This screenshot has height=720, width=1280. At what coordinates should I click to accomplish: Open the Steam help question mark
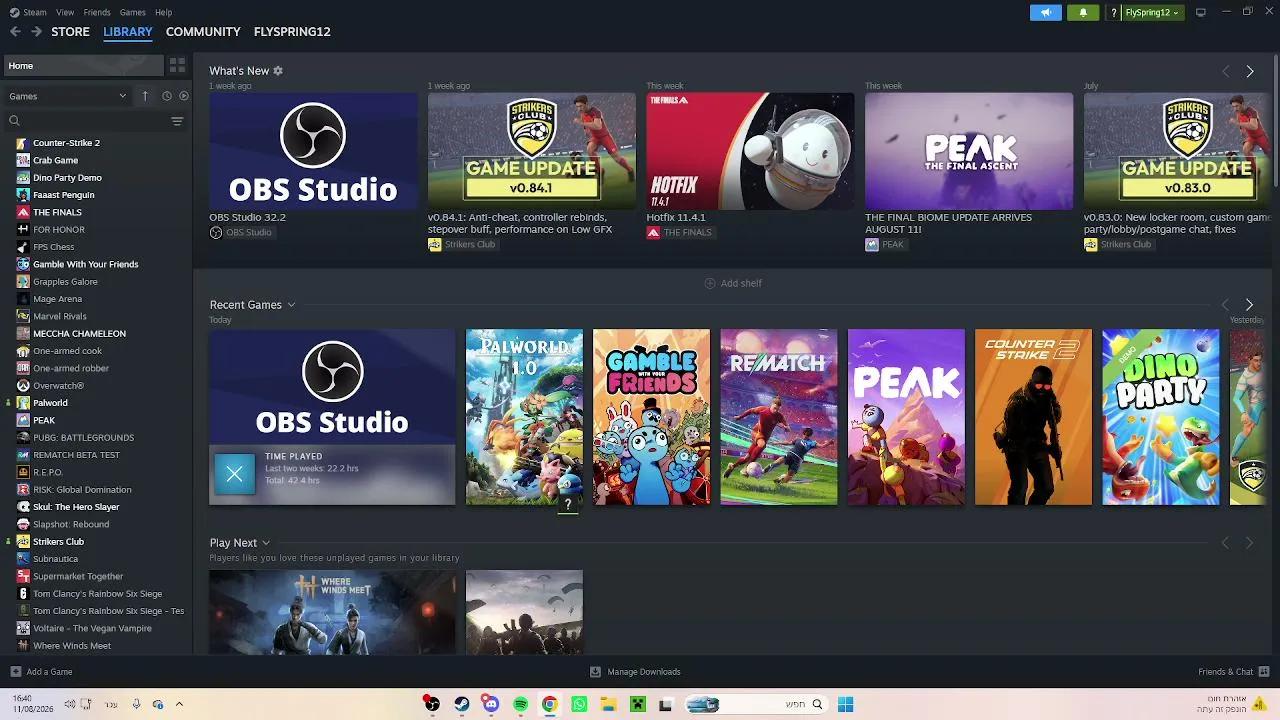(1113, 13)
